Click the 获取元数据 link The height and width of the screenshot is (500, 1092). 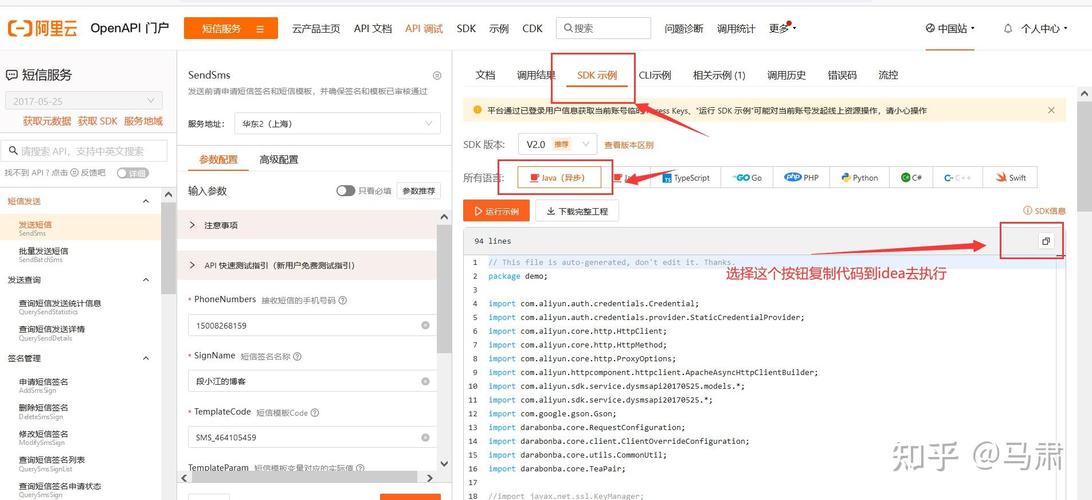tap(47, 121)
